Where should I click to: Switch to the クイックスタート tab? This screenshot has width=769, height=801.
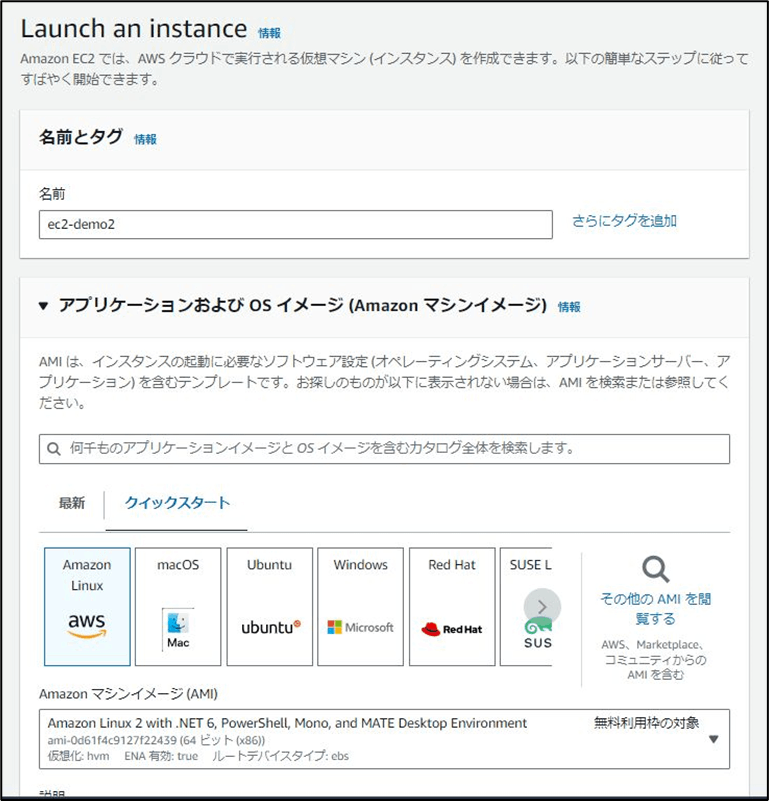click(x=177, y=503)
